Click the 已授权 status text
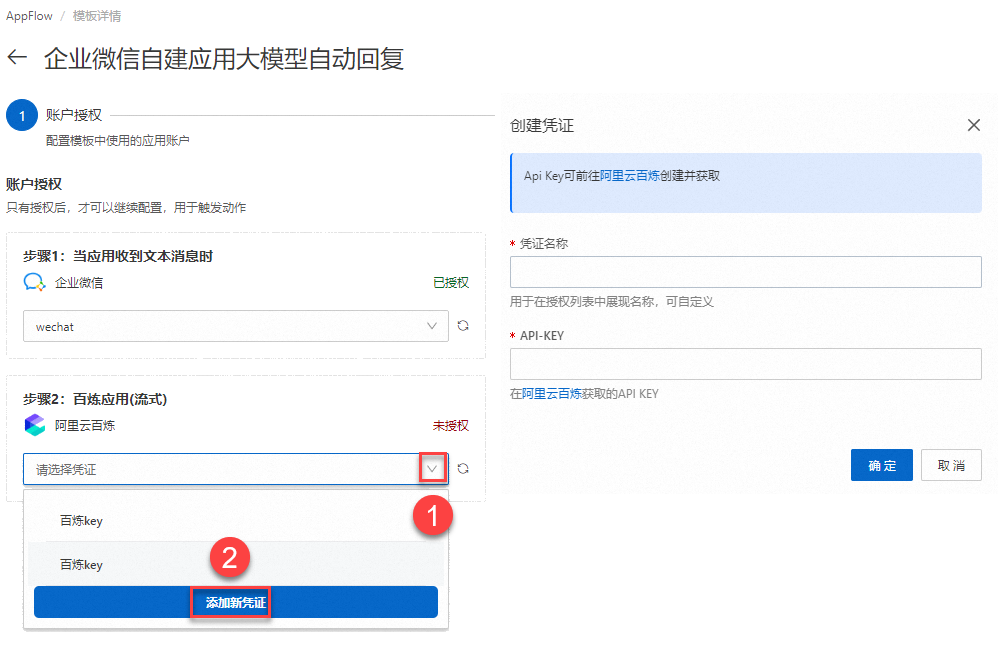 (451, 283)
